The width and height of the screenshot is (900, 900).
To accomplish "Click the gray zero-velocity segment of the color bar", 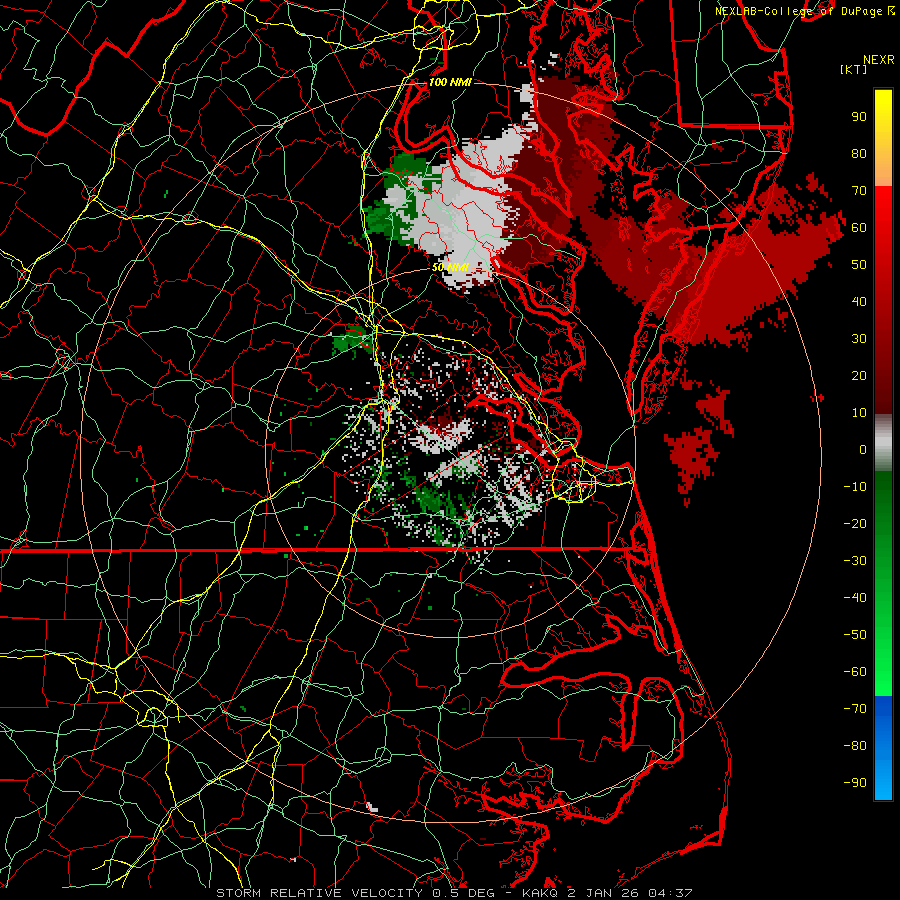I will 883,443.
